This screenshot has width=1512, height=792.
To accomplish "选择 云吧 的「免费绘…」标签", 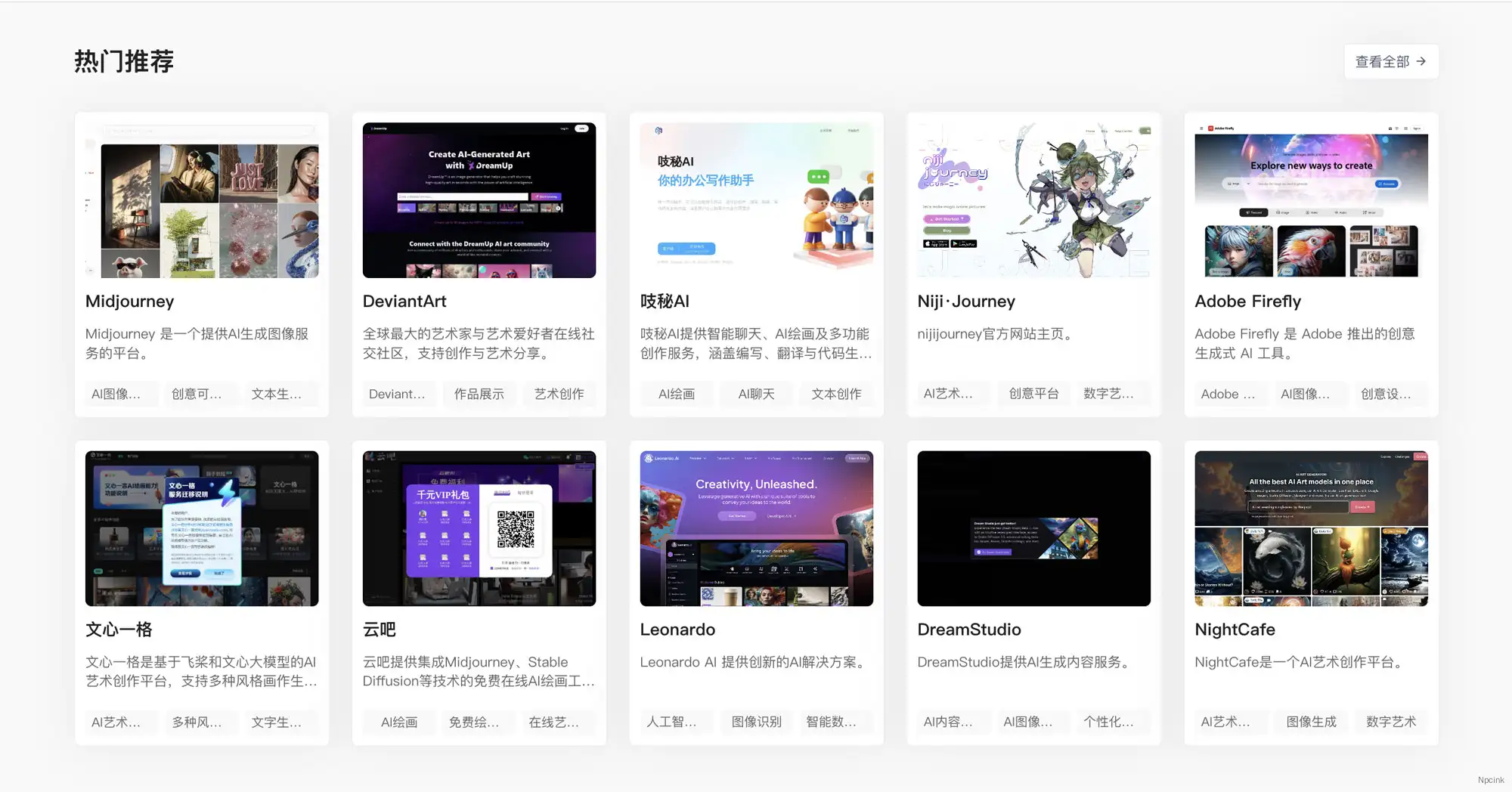I will coord(478,722).
